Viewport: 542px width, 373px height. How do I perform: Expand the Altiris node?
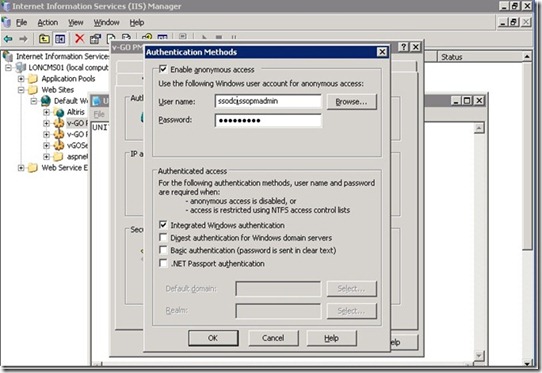(x=46, y=112)
